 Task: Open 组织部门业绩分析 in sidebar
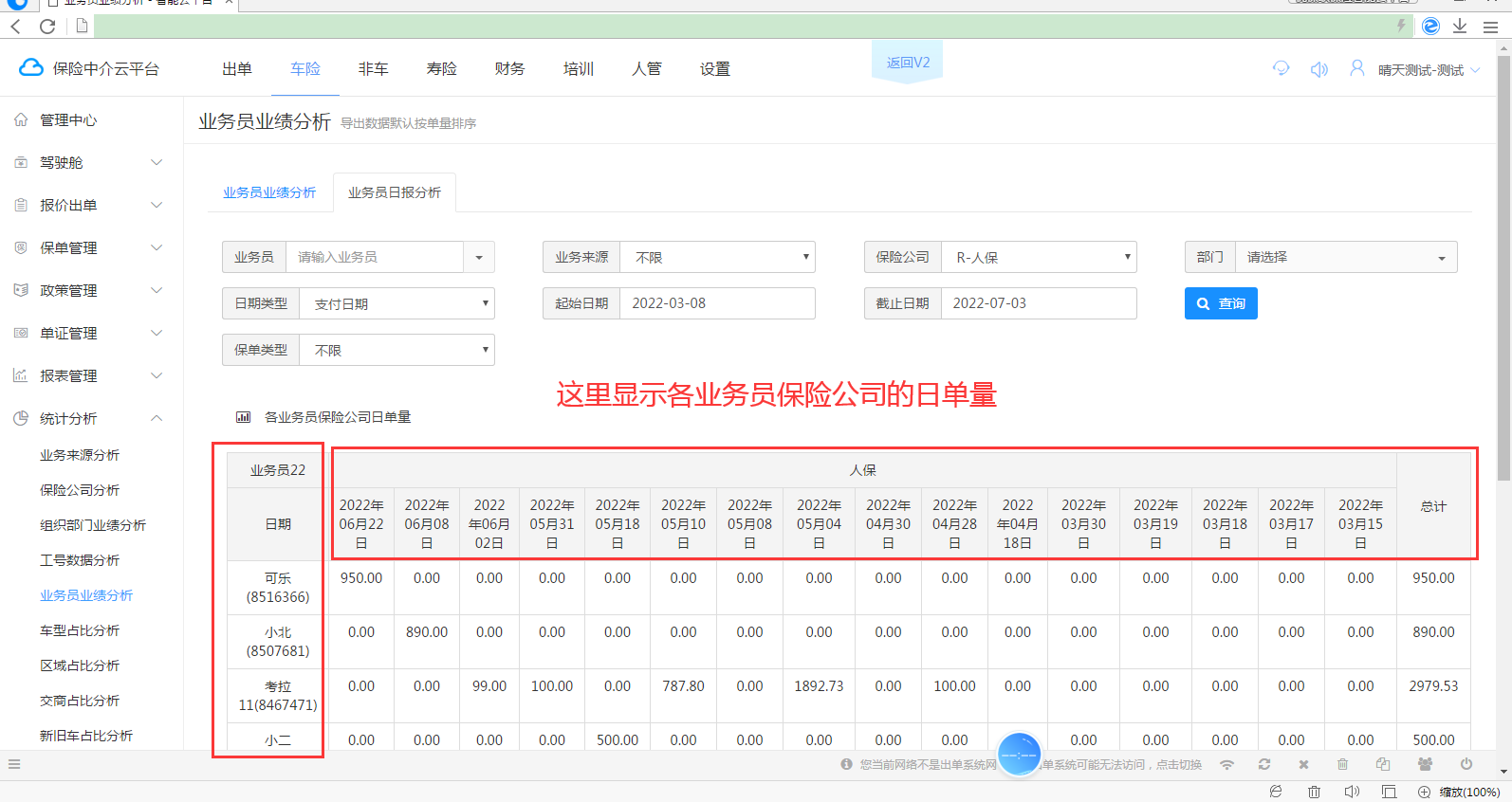93,525
